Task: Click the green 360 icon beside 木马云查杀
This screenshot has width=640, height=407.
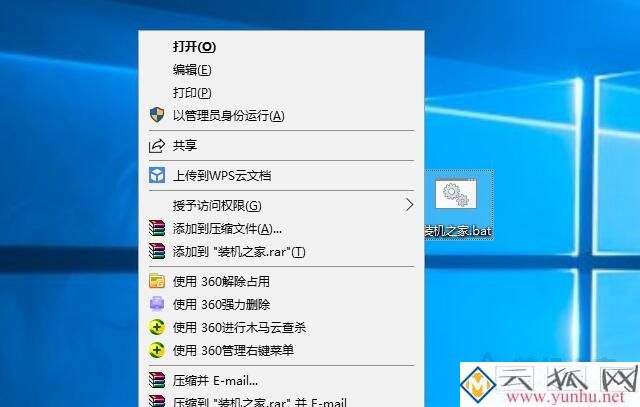Action: pos(157,327)
